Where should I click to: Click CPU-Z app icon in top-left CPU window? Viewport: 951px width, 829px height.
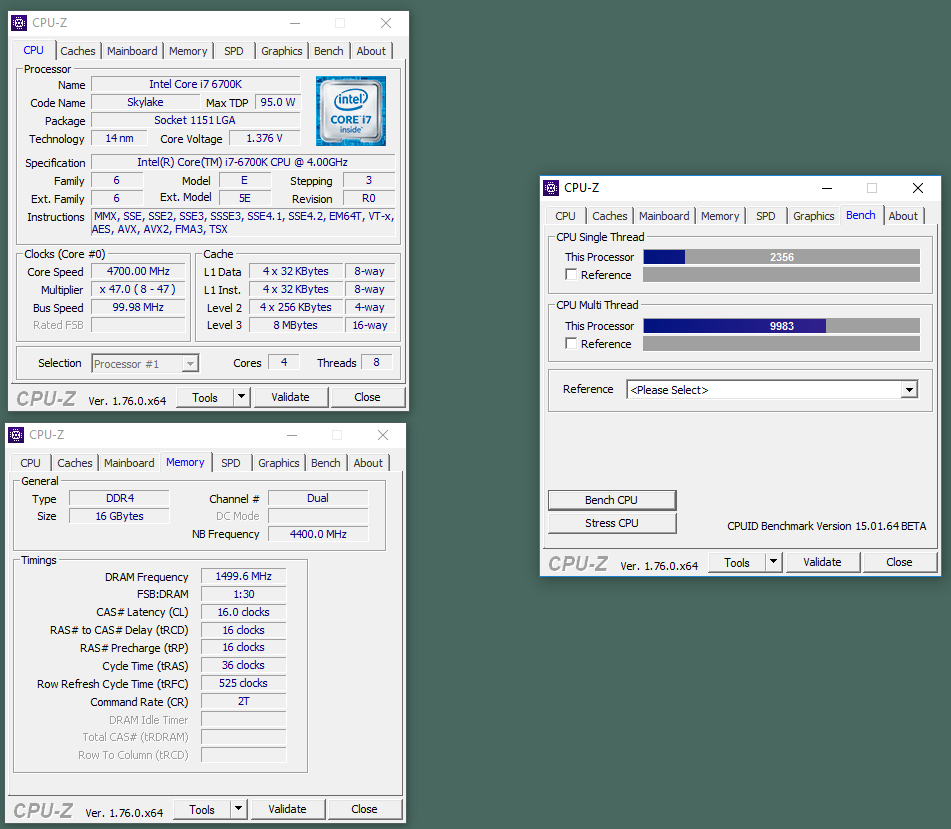click(19, 23)
